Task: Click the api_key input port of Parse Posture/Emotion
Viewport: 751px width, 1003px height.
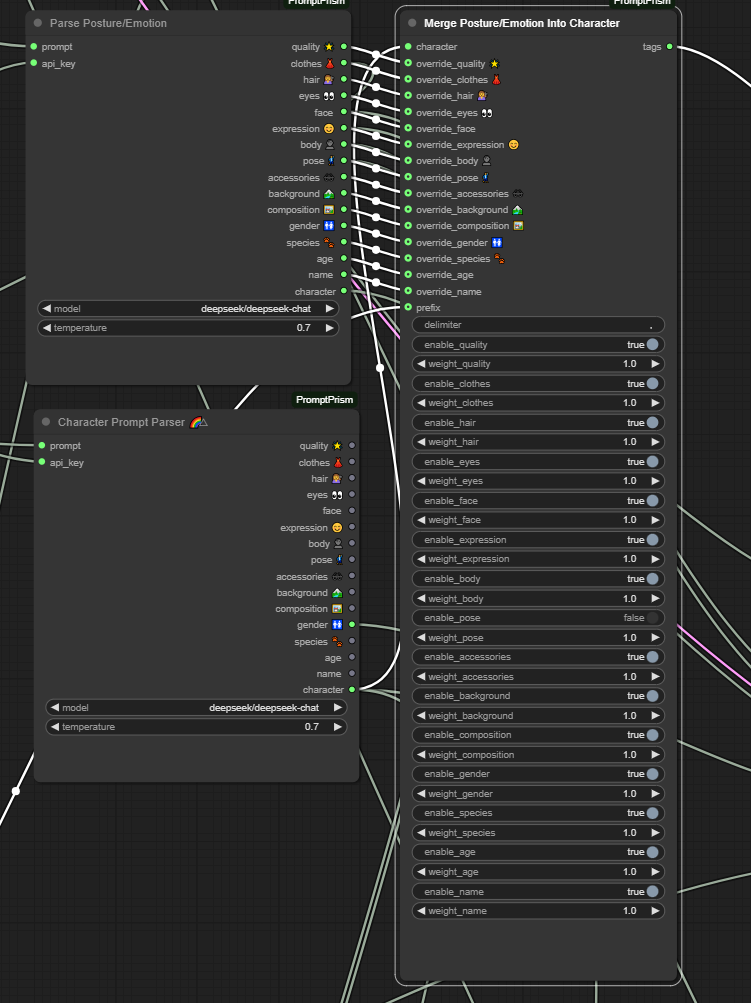Action: 34,63
